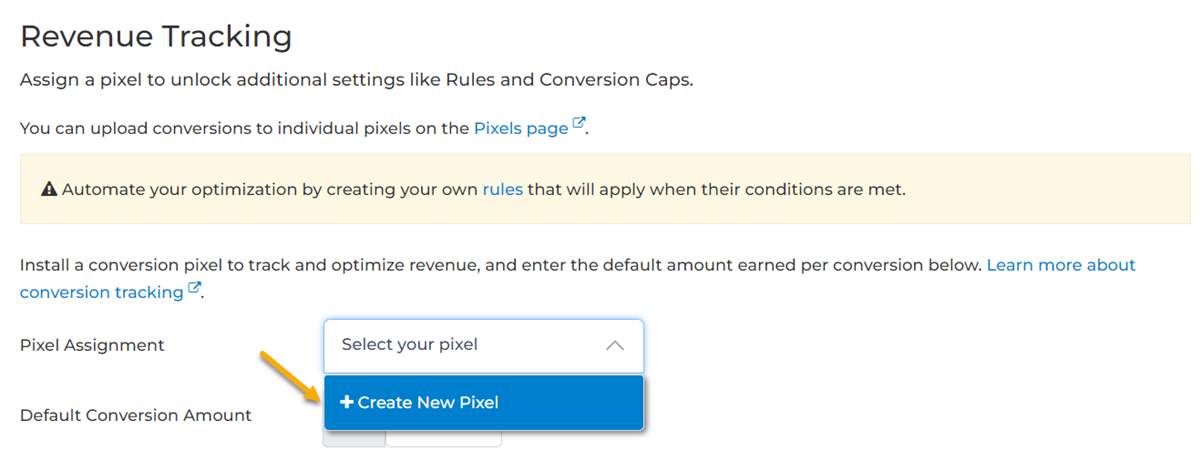Screen dimensions: 1201x451
Task: Collapse the pixel dropdown using its chevron
Action: click(615, 345)
